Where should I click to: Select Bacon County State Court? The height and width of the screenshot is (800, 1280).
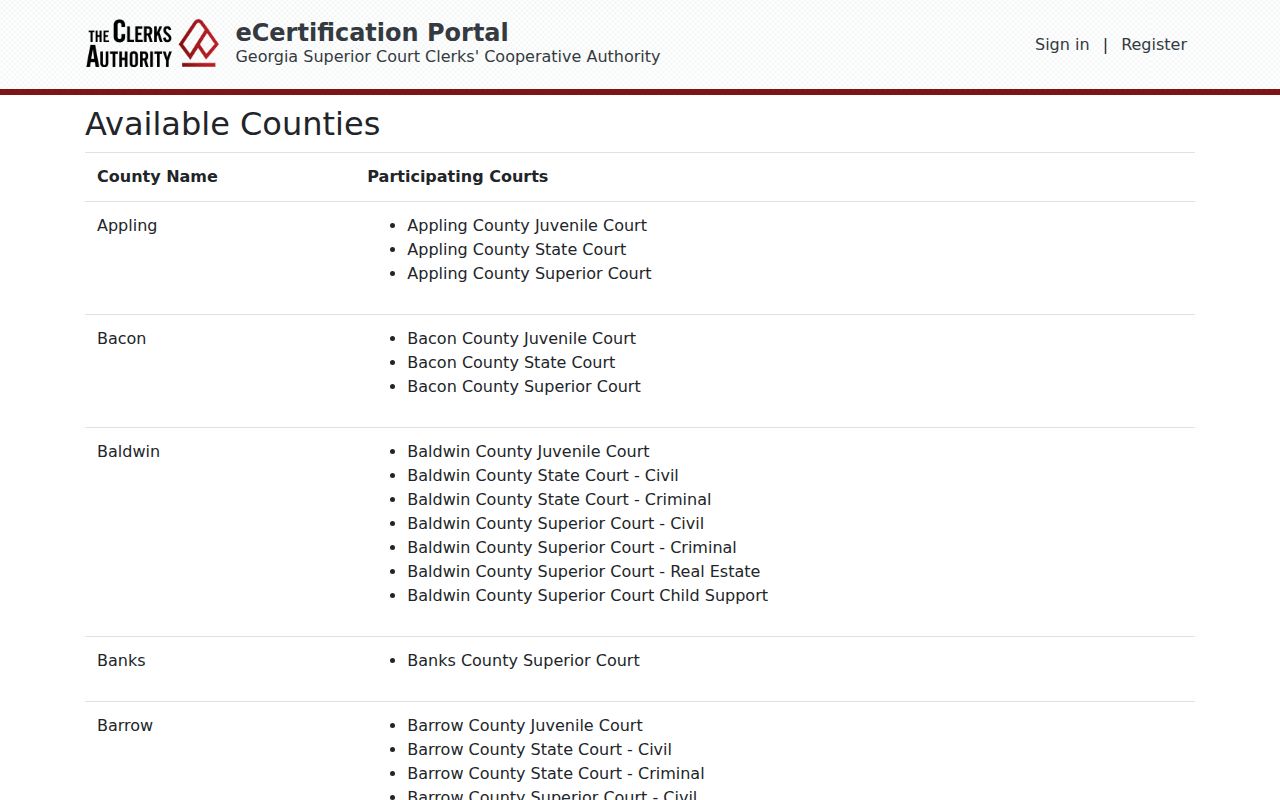coord(511,362)
